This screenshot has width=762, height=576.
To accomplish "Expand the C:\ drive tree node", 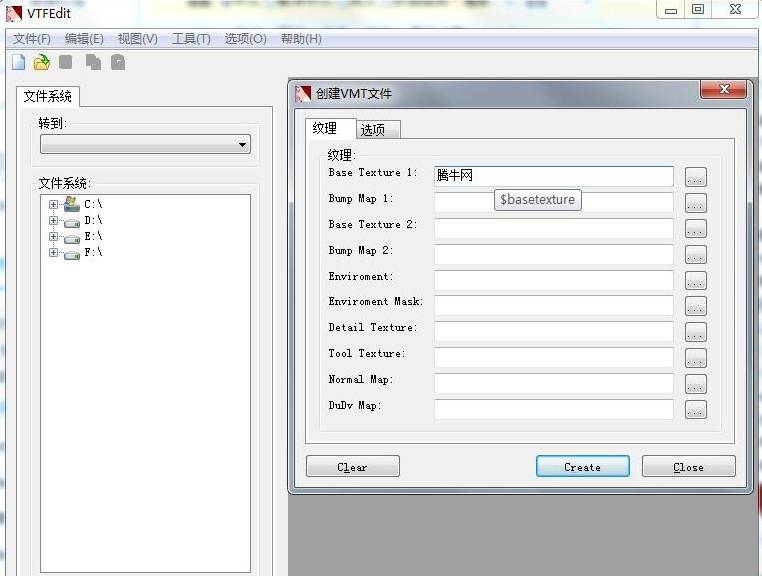I will [53, 204].
